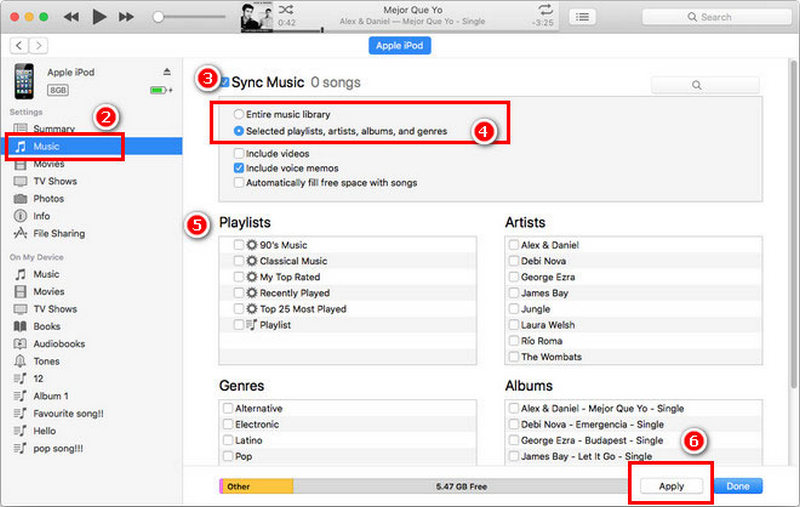Image resolution: width=800 pixels, height=507 pixels.
Task: Open Photos in sidebar
Action: pos(48,198)
